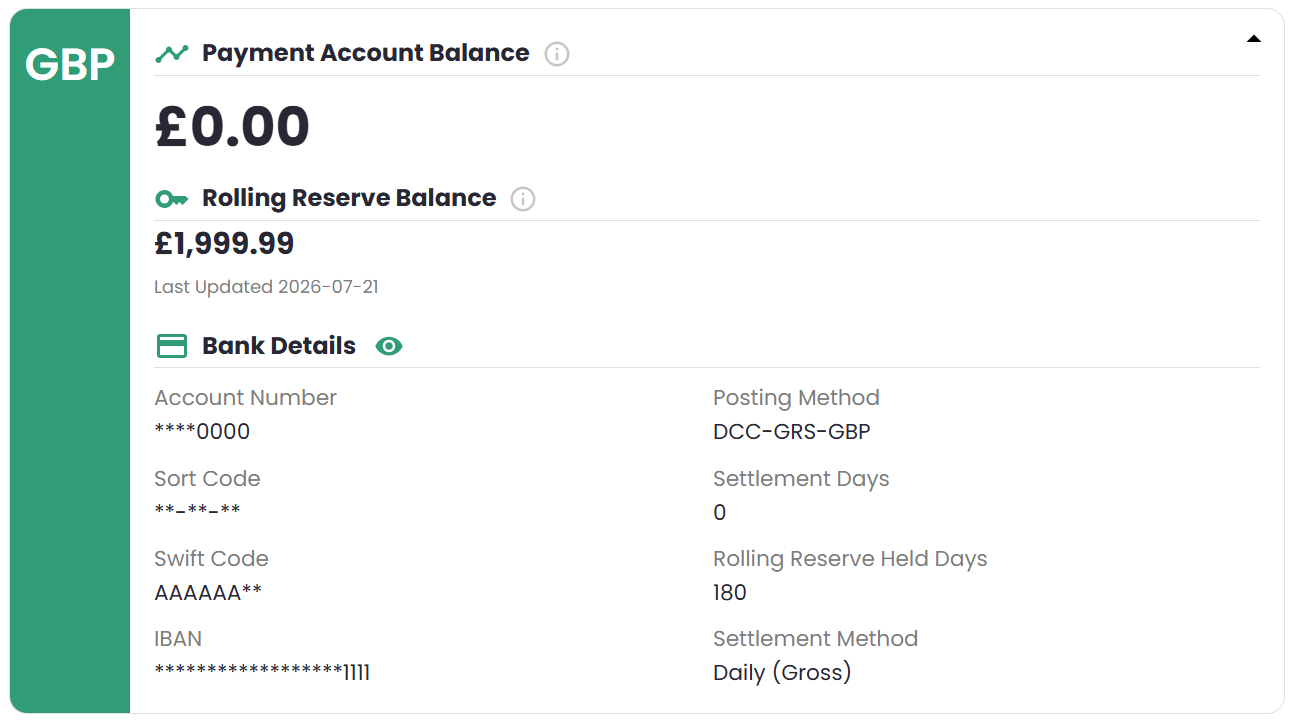Screen dimensions: 1294x726
Task: Collapse the GBP account card arrow
Action: click(x=1253, y=39)
